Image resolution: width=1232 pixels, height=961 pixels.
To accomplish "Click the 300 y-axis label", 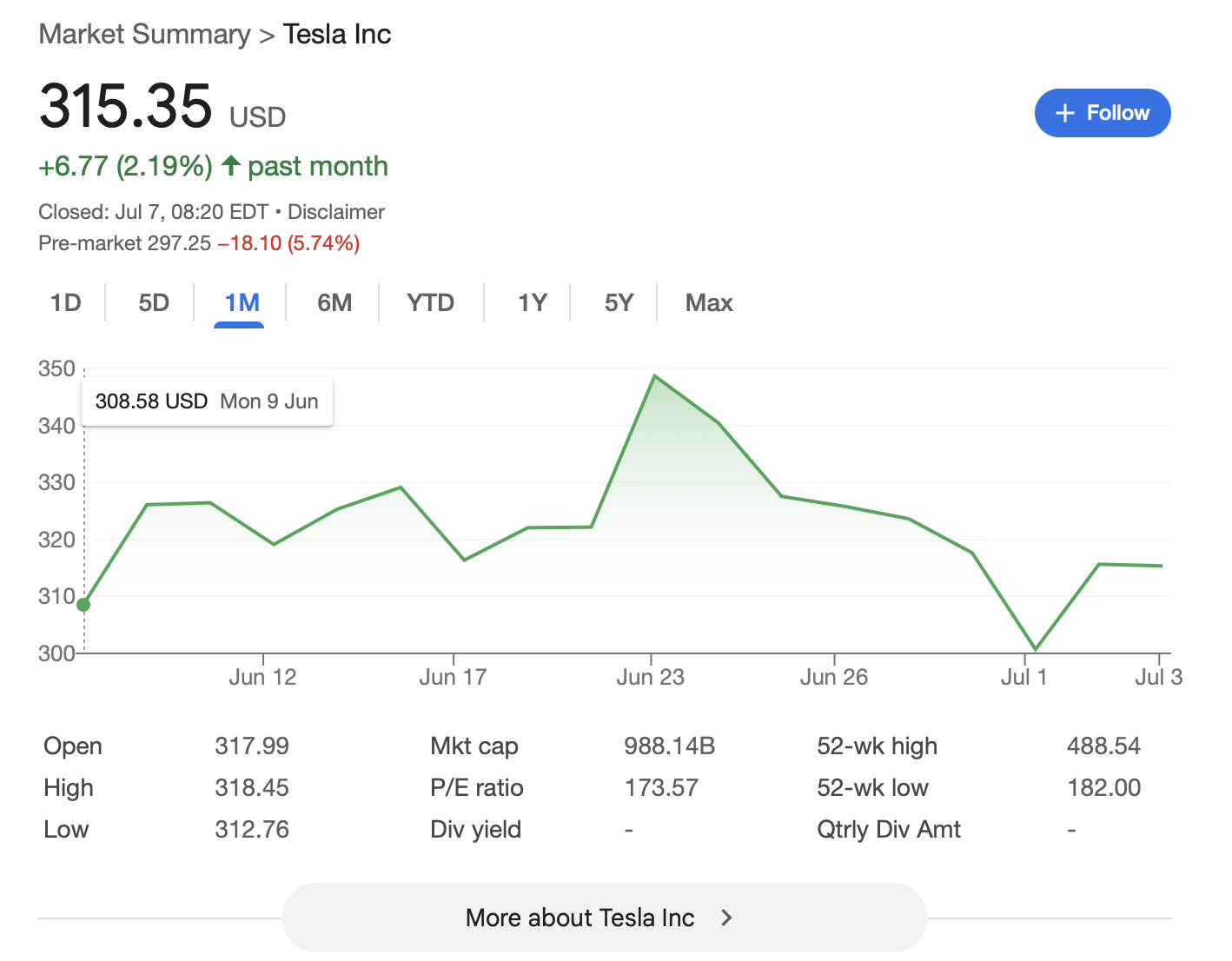I will tap(56, 653).
